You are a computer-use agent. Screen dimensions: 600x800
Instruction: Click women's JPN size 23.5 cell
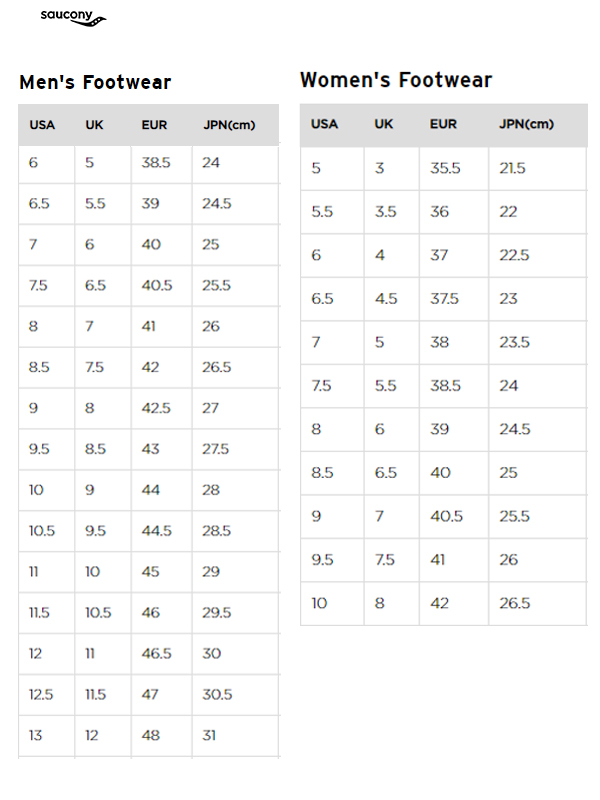[514, 342]
